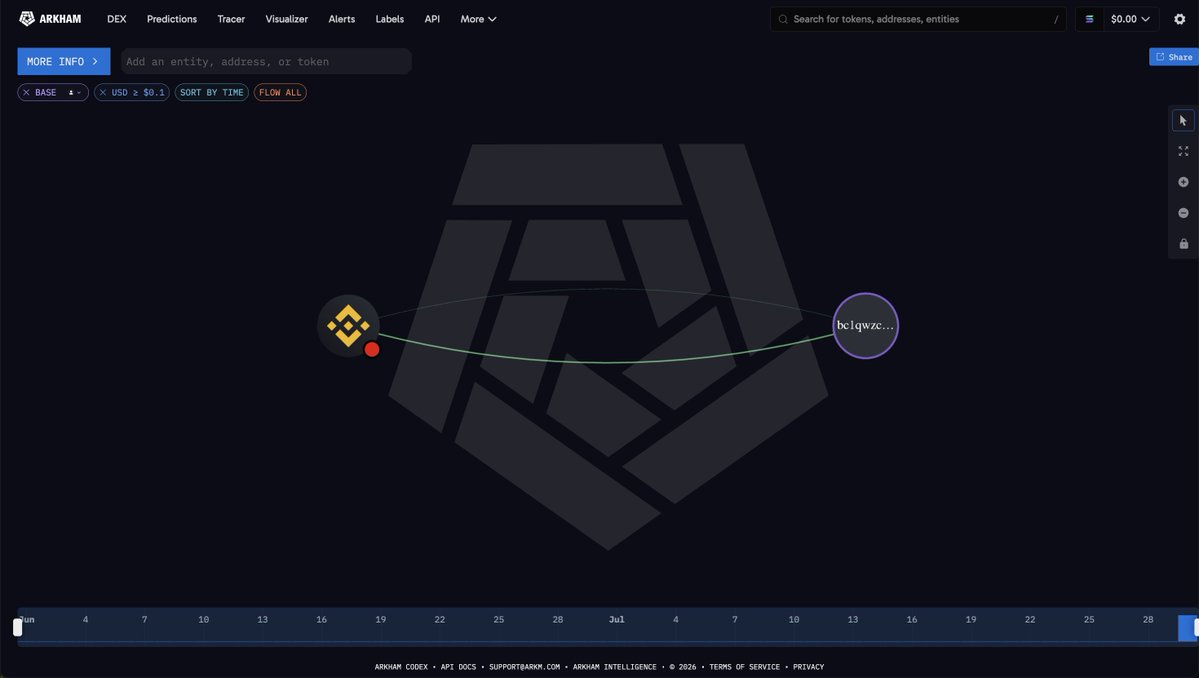The image size is (1199, 678).
Task: Toggle the graph lock icon
Action: (1183, 244)
